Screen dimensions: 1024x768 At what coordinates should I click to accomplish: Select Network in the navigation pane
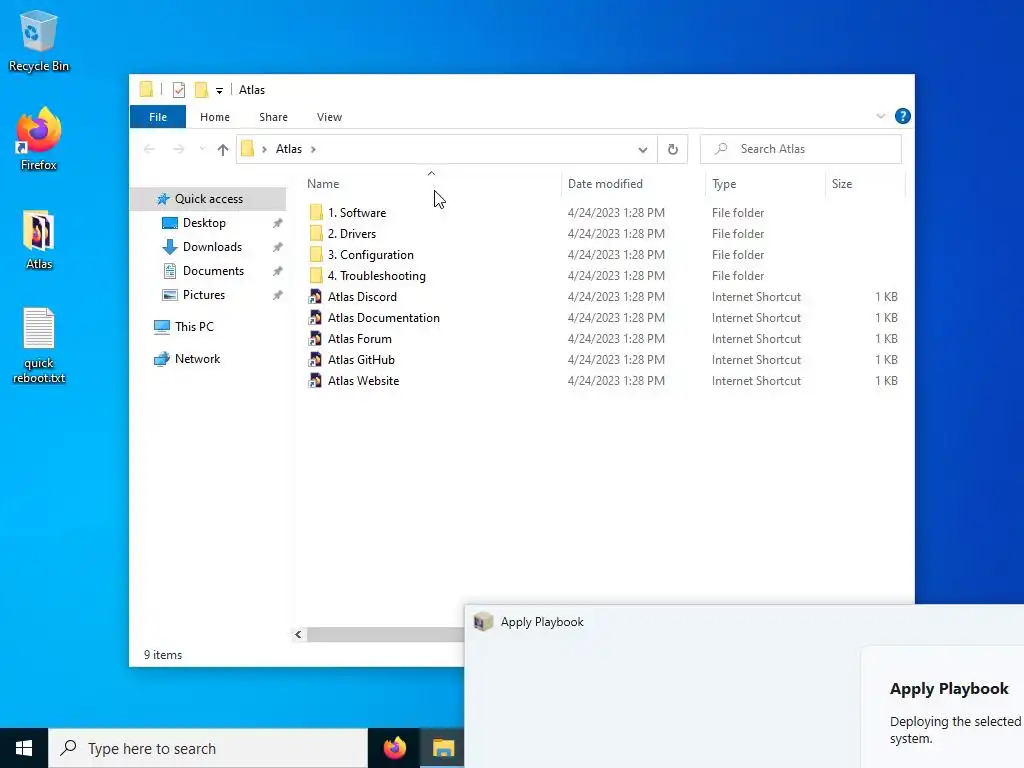[x=197, y=359]
